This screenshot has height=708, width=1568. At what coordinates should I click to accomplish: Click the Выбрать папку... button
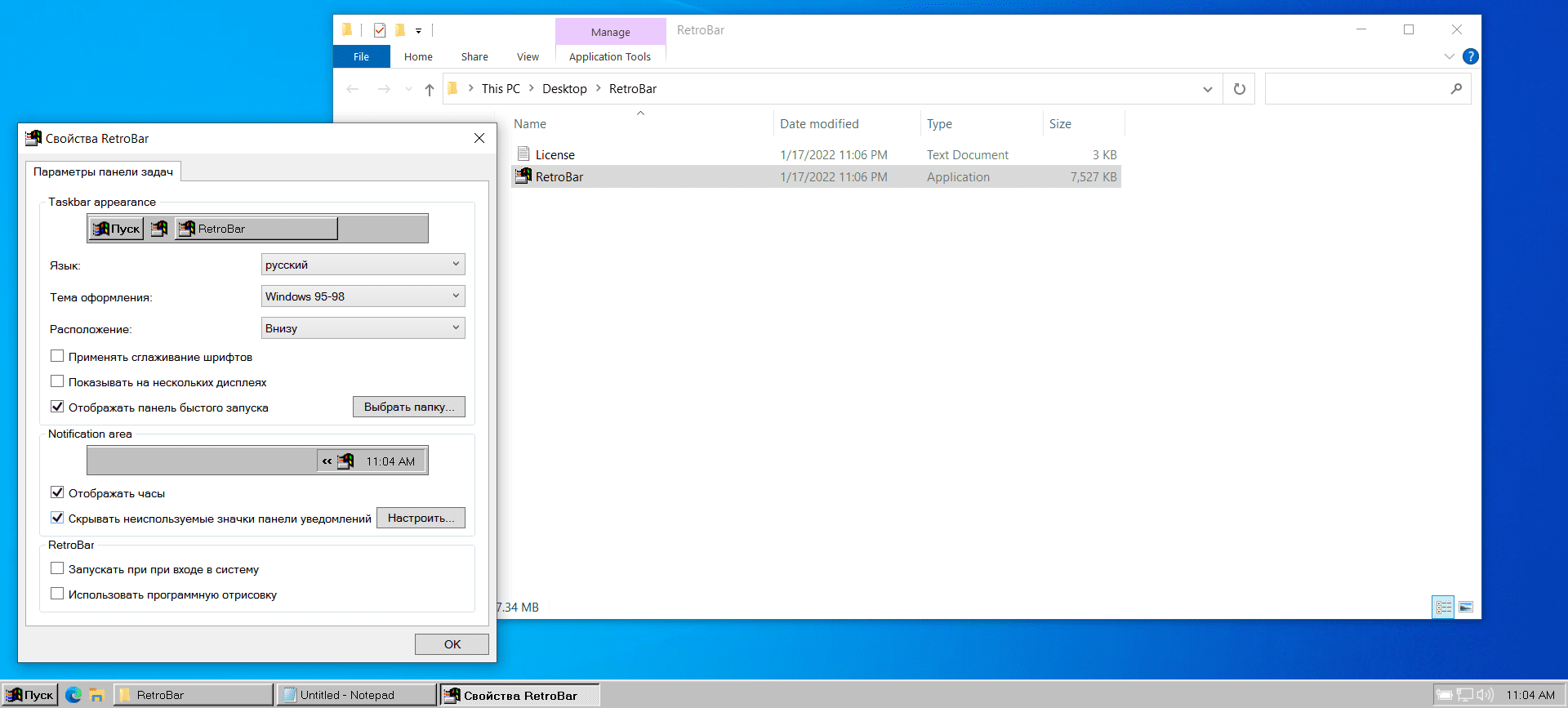coord(409,407)
